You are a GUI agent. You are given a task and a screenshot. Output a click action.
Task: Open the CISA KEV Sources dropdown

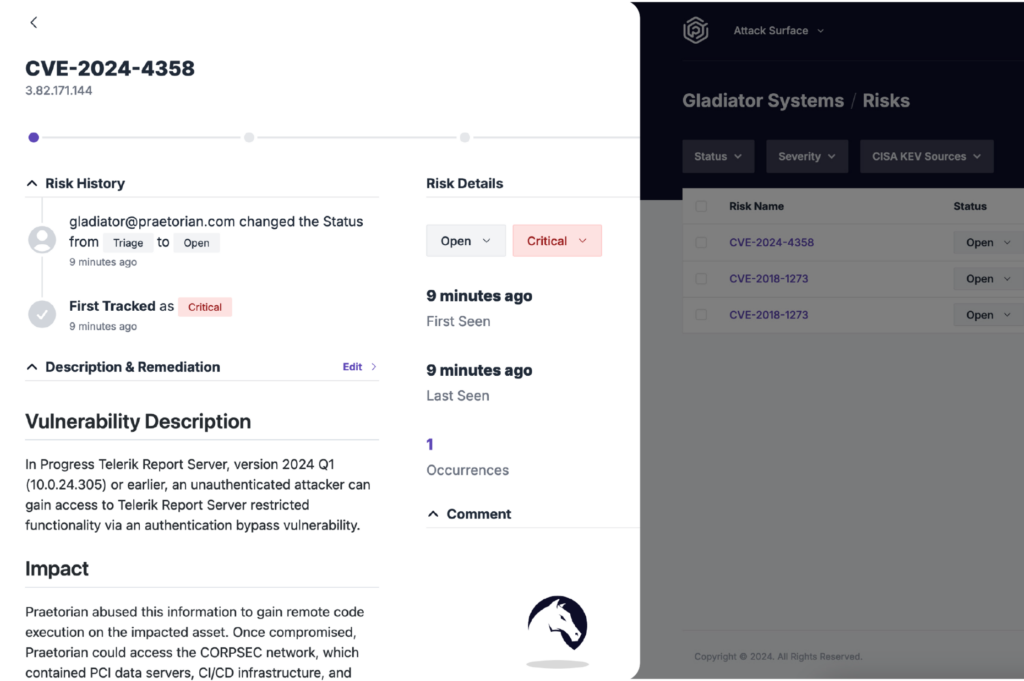pyautogui.click(x=927, y=156)
